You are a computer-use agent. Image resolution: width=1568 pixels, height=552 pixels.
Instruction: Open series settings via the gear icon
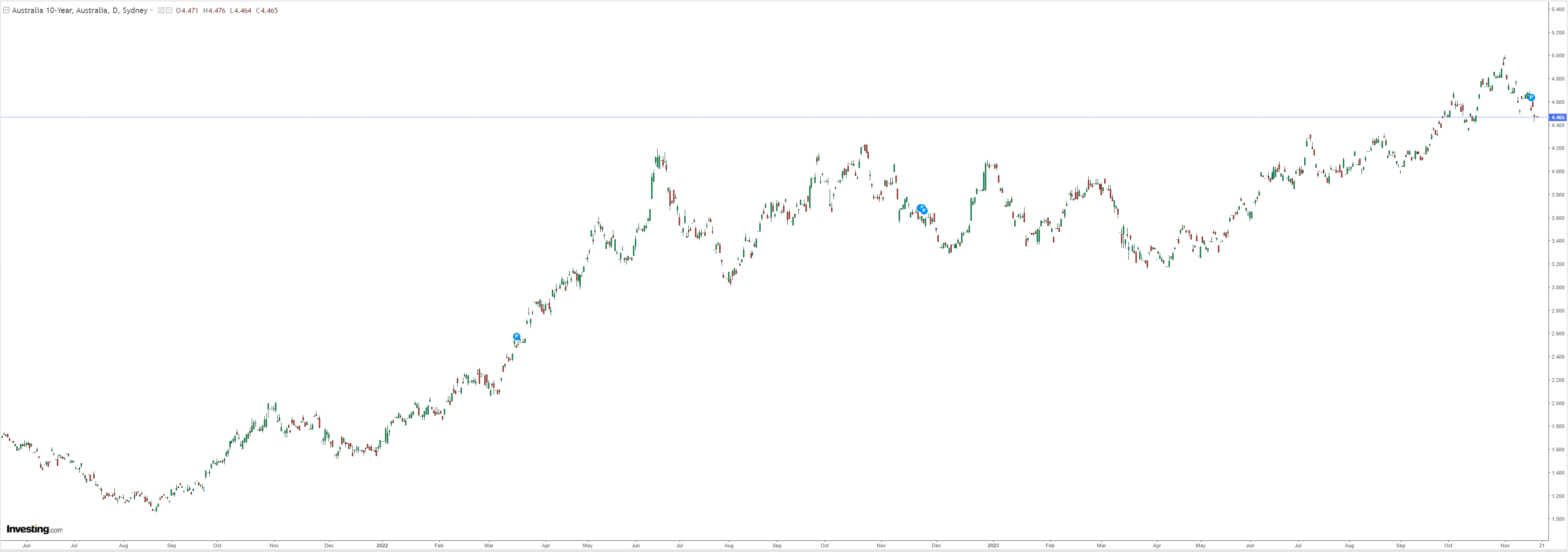[x=169, y=10]
